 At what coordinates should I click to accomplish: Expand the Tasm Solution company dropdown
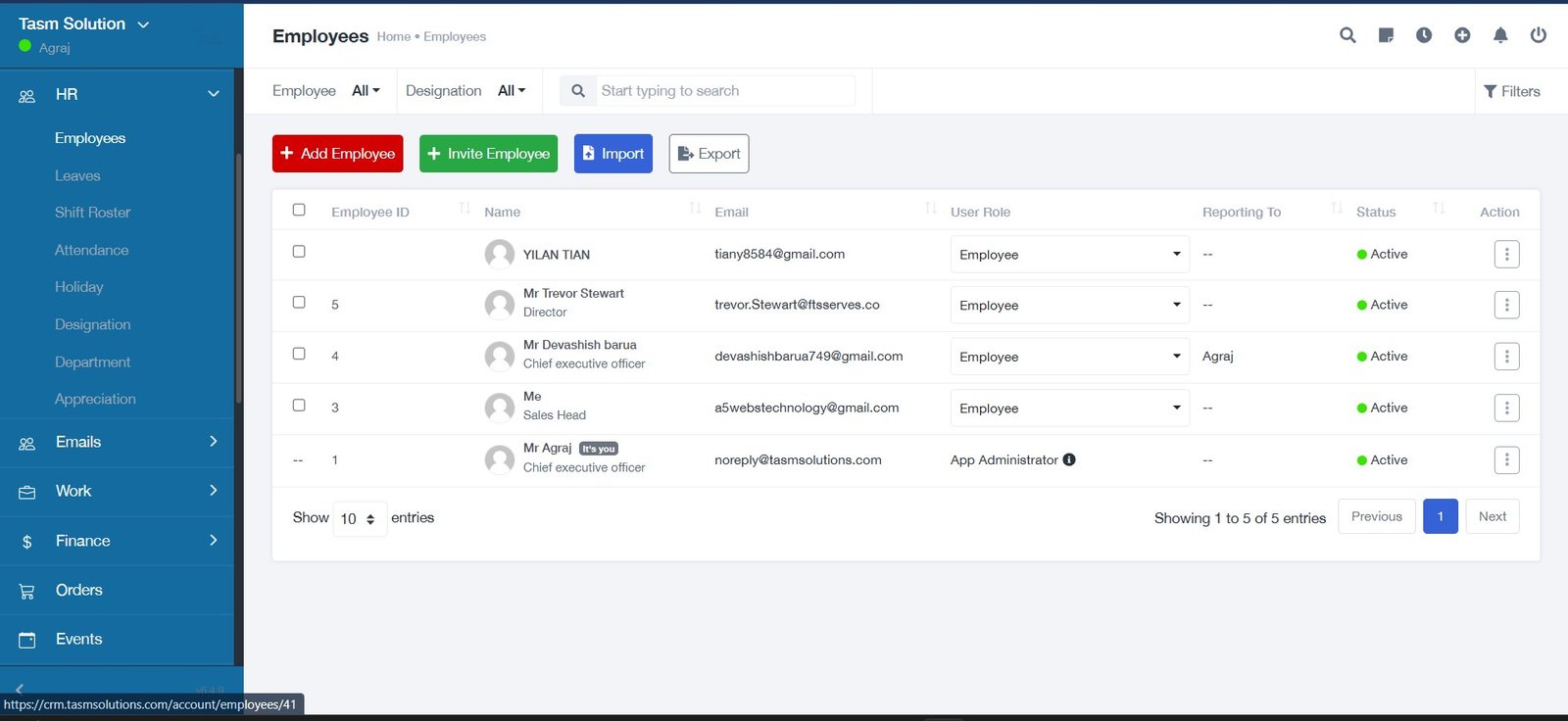point(143,24)
